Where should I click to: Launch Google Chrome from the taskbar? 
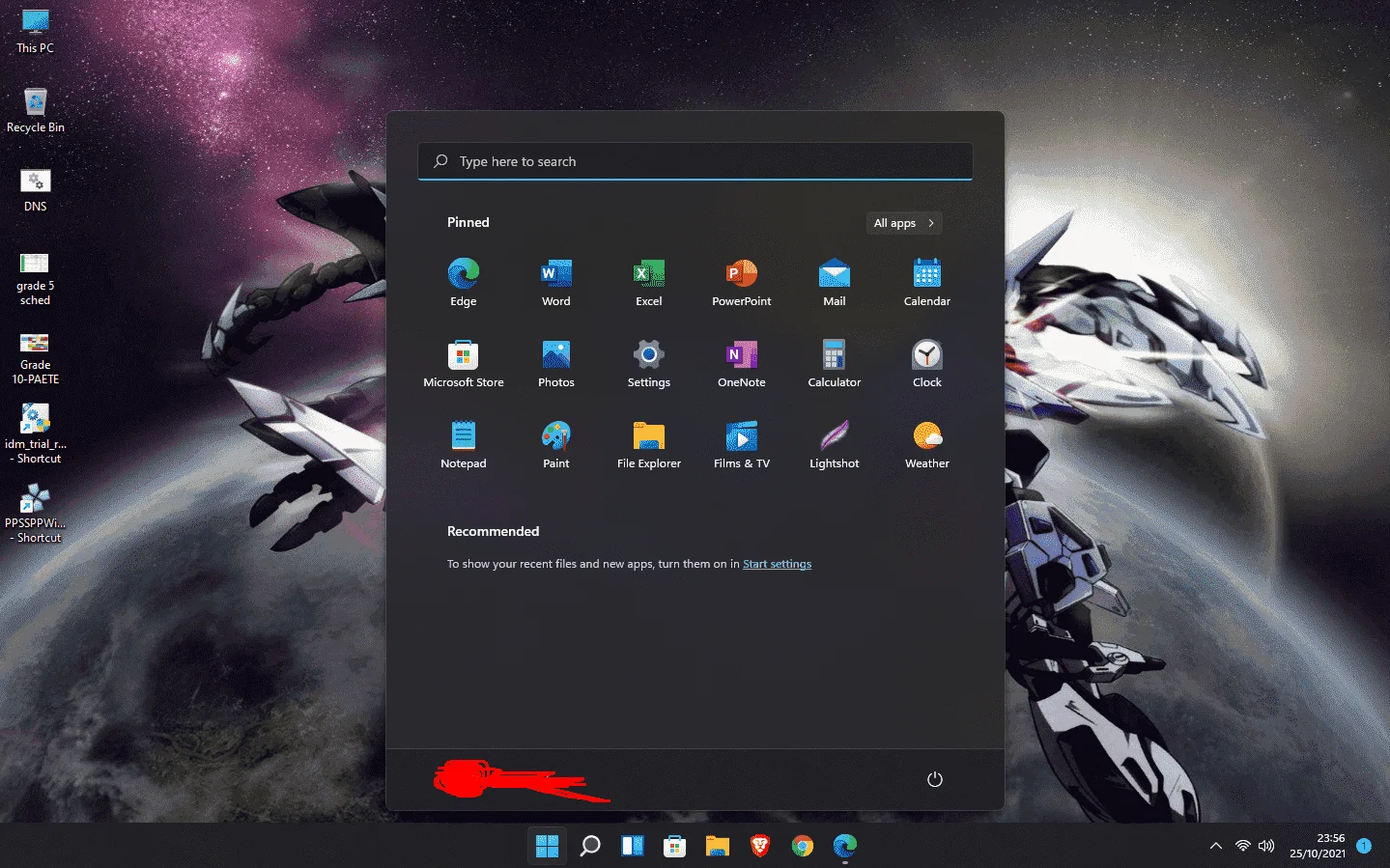pos(802,846)
